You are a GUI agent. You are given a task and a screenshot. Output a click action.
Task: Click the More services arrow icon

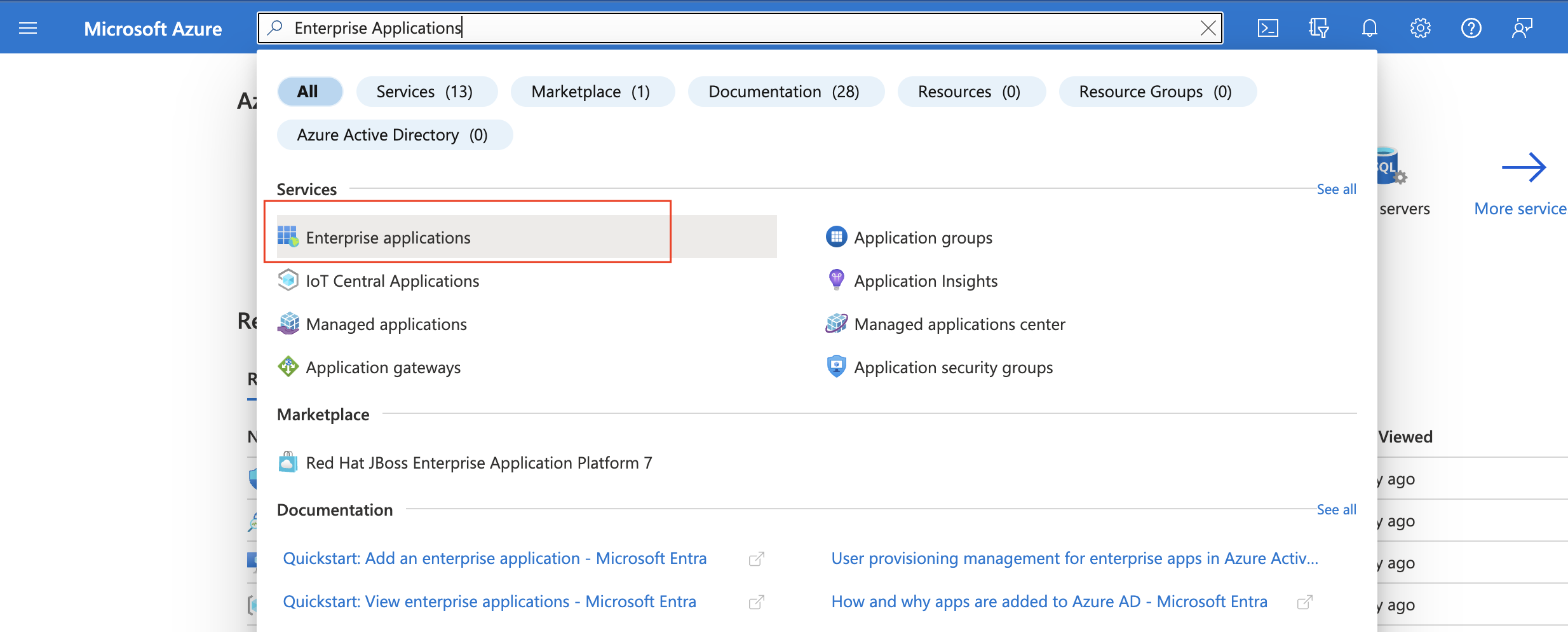pyautogui.click(x=1524, y=167)
